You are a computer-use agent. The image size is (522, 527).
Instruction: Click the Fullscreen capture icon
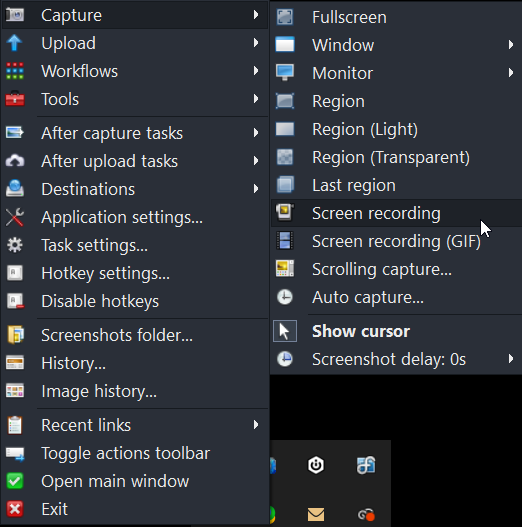pos(285,17)
